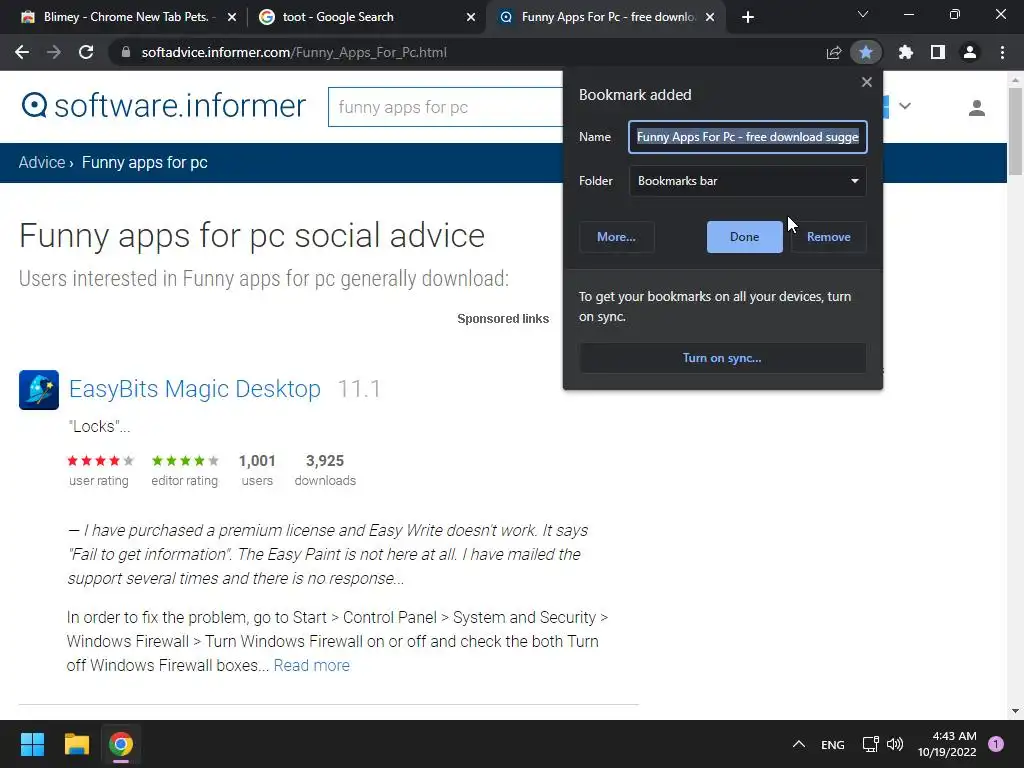The image size is (1024, 768).
Task: Click the bookmark star icon
Action: click(866, 52)
